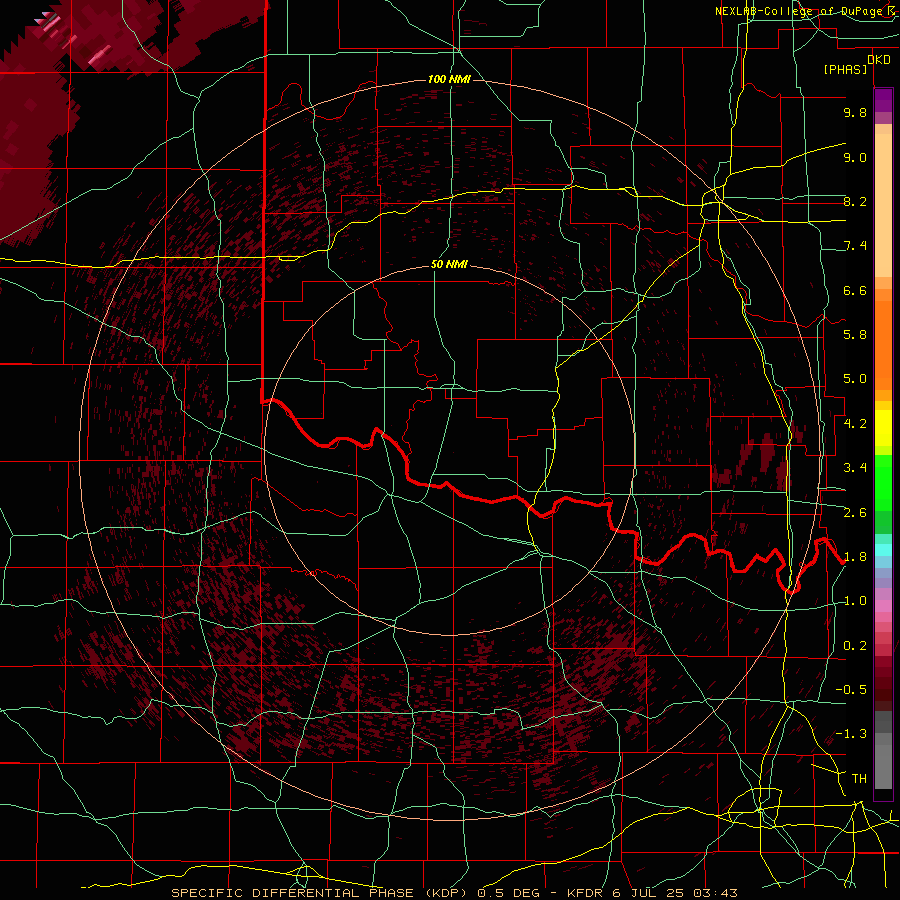Click the 4.2 value on the color scale
This screenshot has width=900, height=900.
855,424
